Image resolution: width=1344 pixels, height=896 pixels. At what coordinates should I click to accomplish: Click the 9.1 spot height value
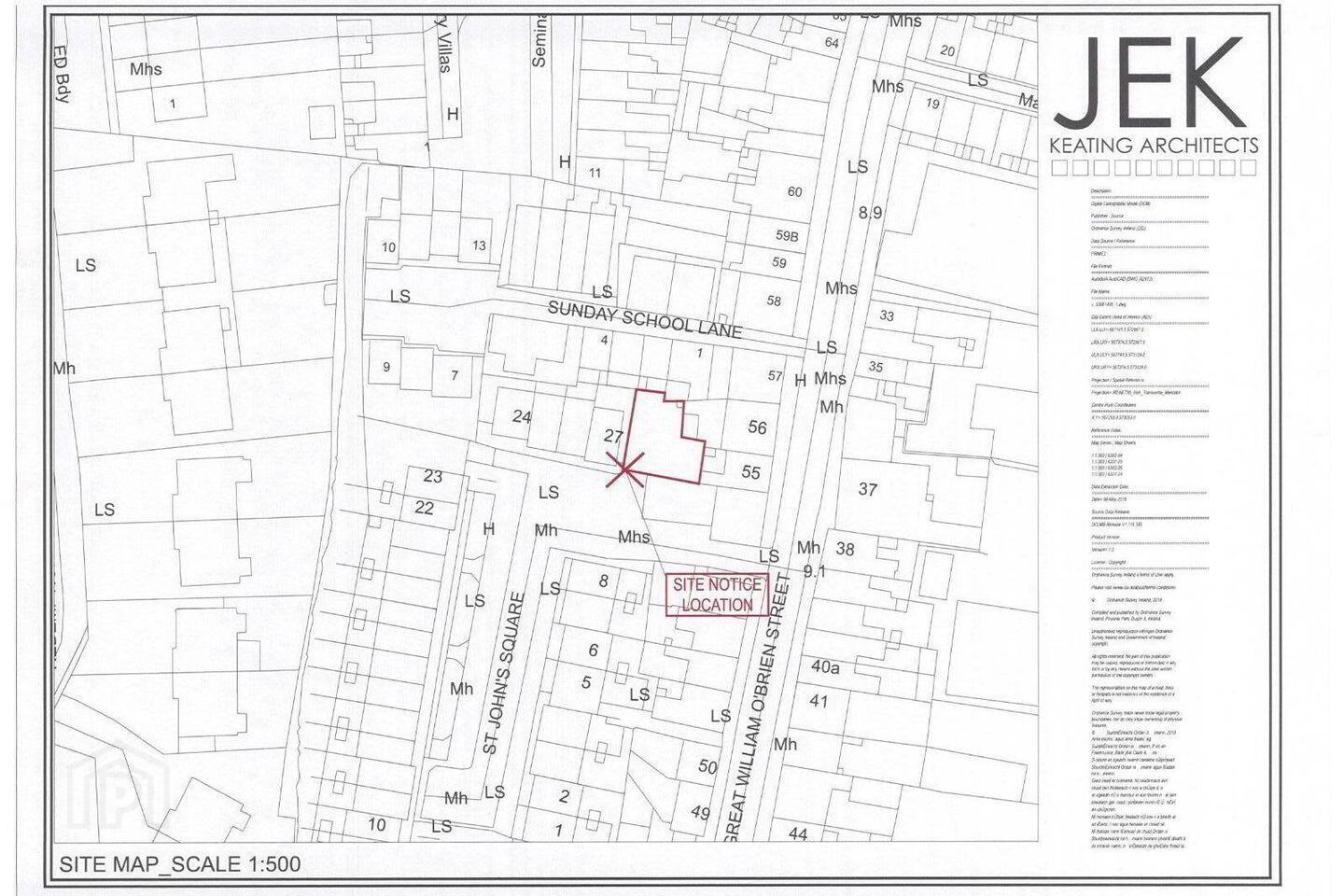click(x=814, y=570)
